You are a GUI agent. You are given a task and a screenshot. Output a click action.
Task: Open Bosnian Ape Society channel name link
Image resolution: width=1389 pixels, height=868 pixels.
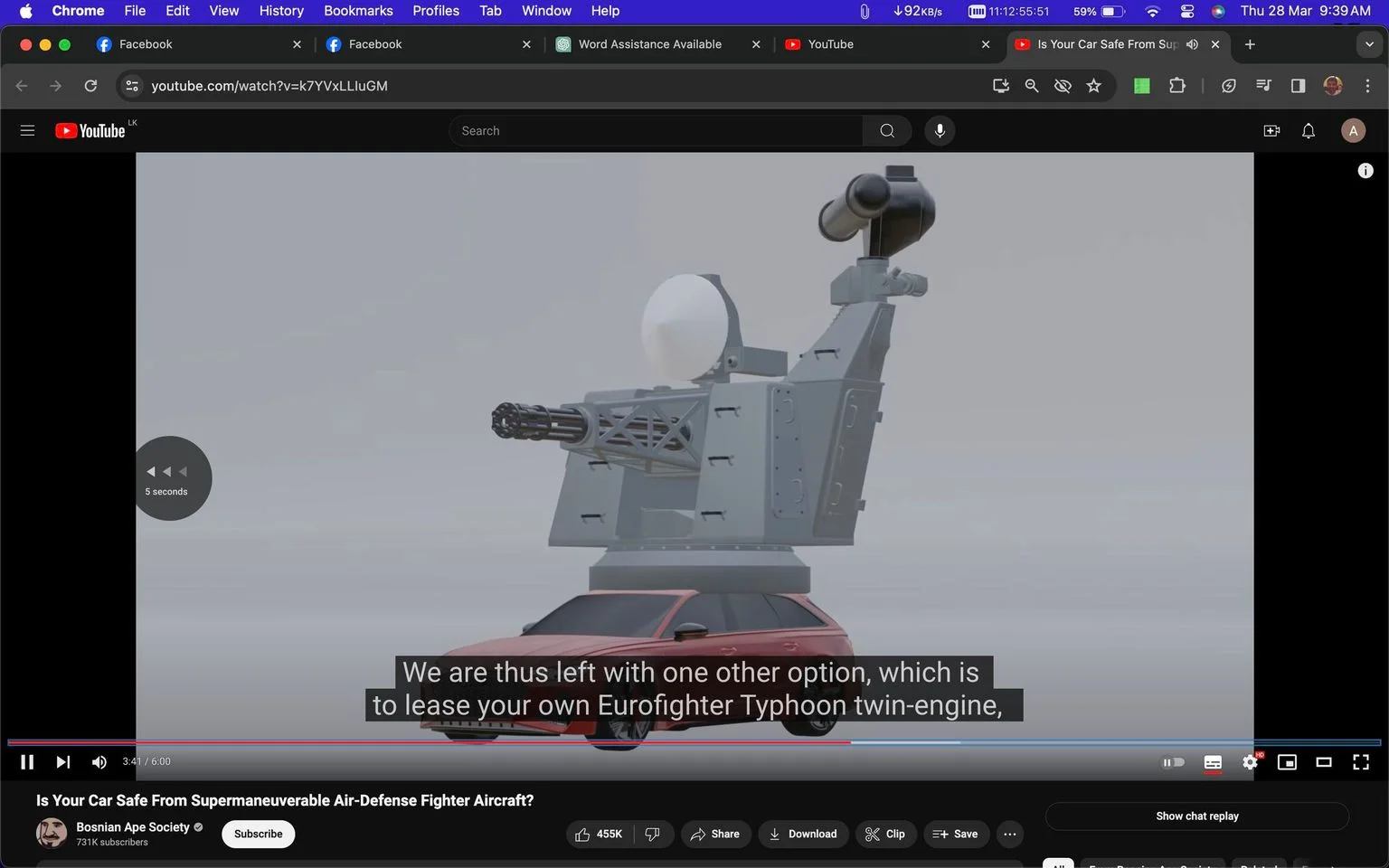(x=133, y=827)
